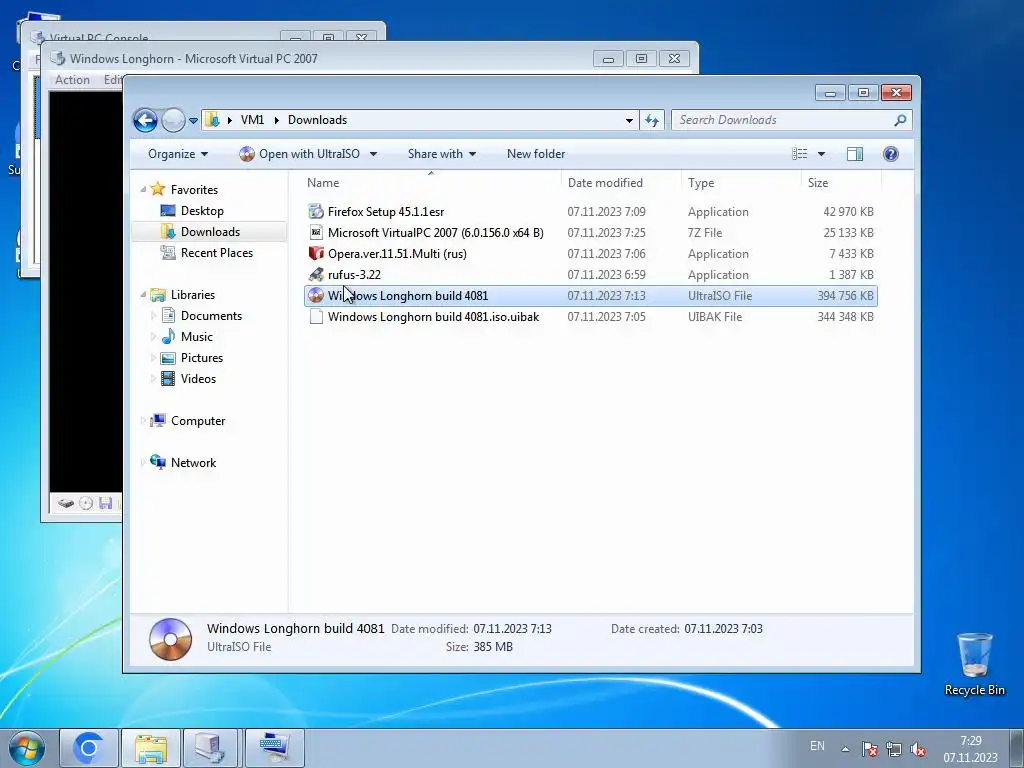Open the recent pages dropdown arrow
This screenshot has height=768, width=1024.
(x=193, y=121)
